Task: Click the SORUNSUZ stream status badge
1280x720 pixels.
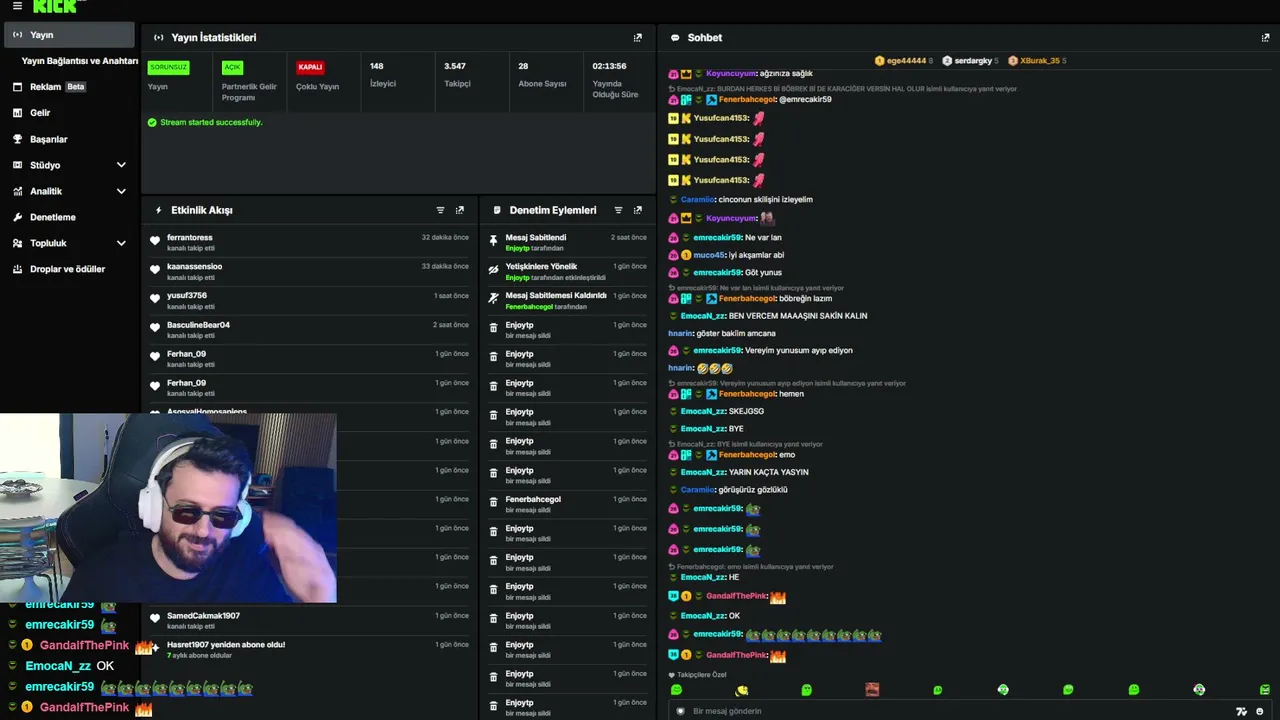Action: coord(168,67)
